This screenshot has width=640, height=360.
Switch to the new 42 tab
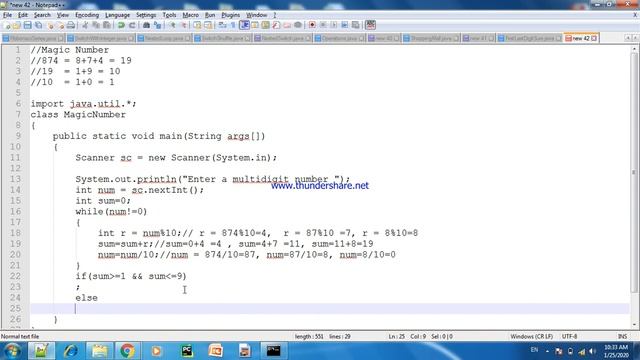(x=581, y=38)
